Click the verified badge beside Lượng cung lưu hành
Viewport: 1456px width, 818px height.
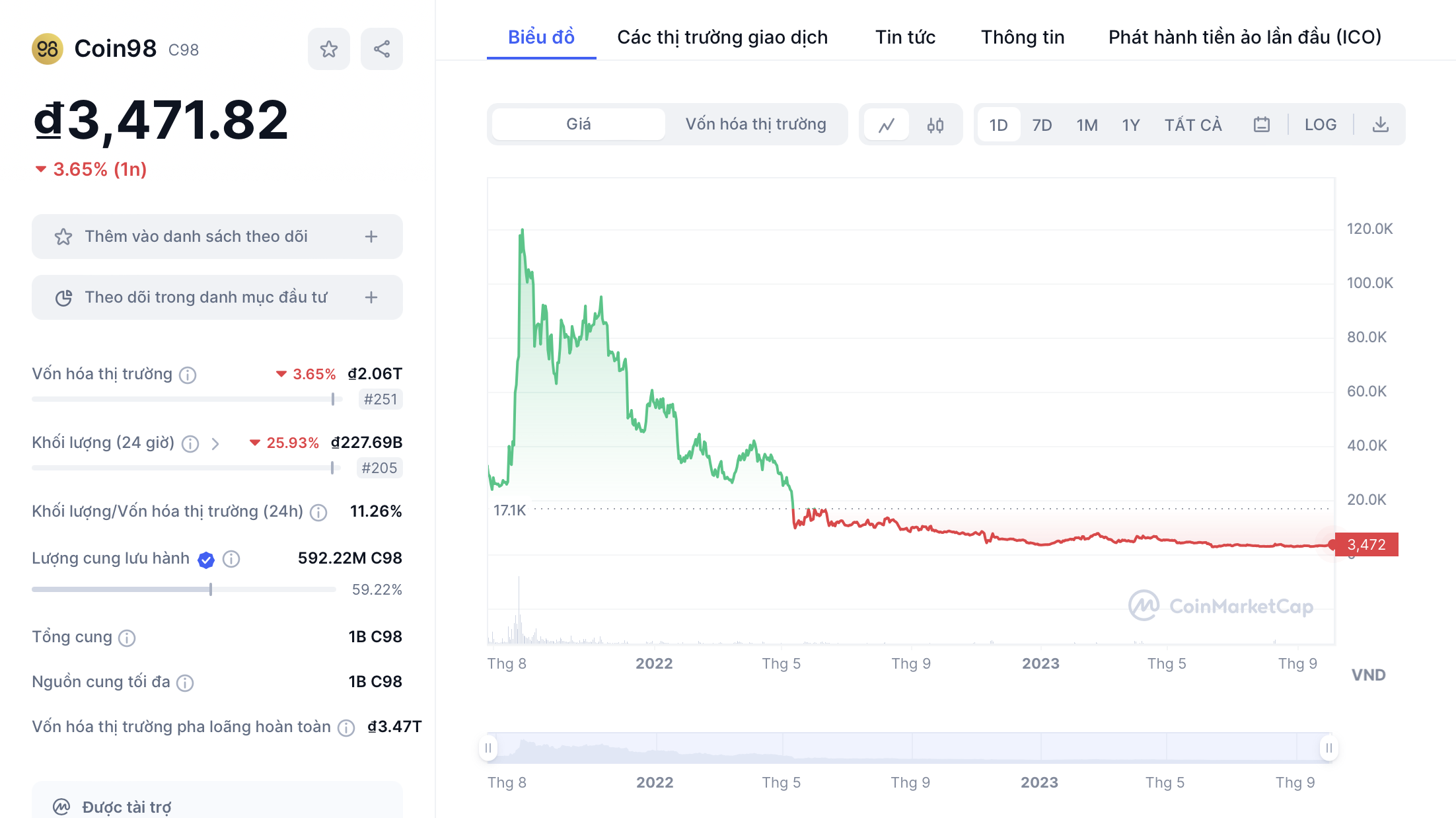(x=206, y=560)
